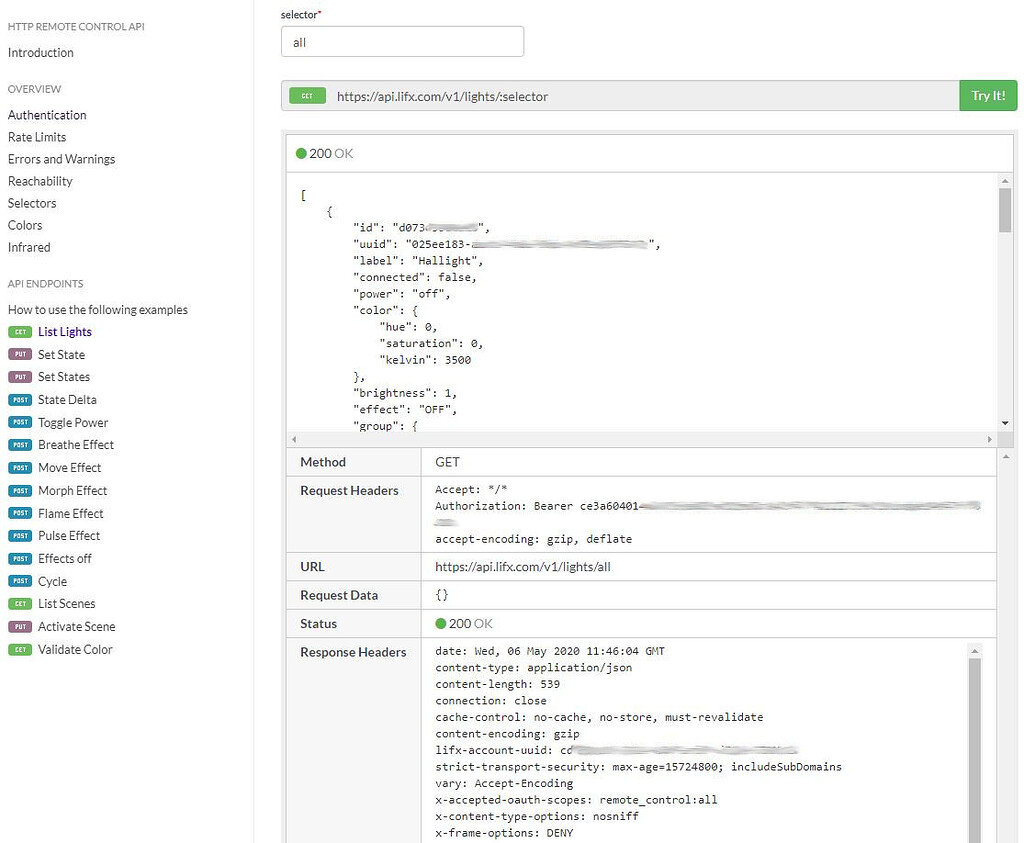Click the "kelvin": 3500 JSON line

(x=425, y=360)
